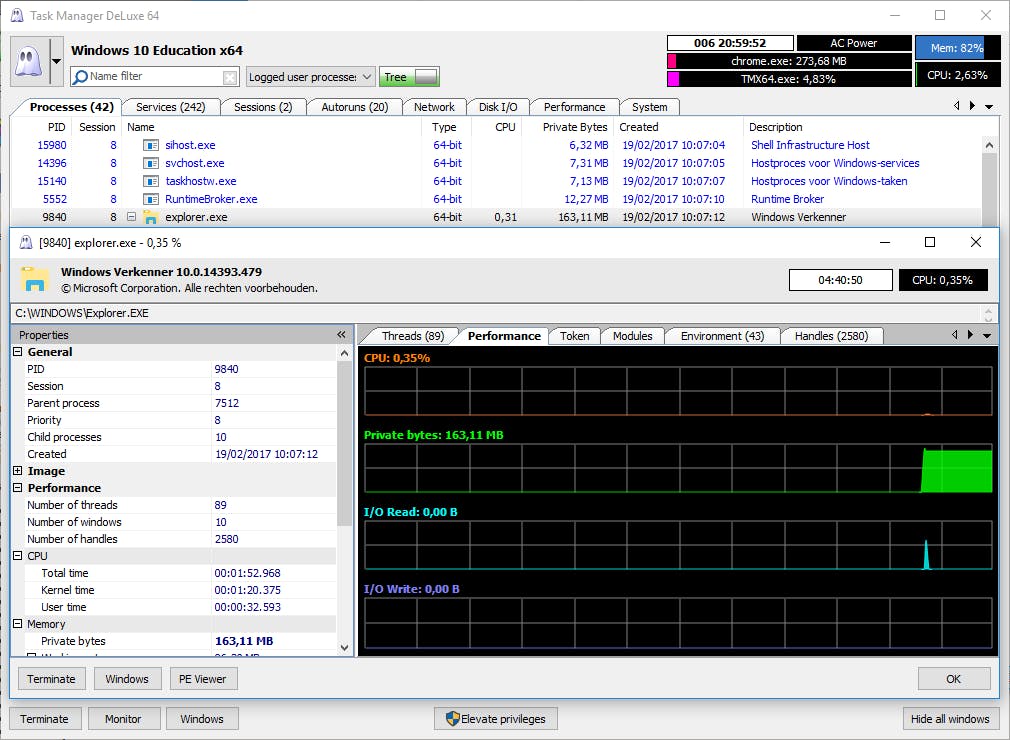Expand the Image properties section

[x=18, y=471]
